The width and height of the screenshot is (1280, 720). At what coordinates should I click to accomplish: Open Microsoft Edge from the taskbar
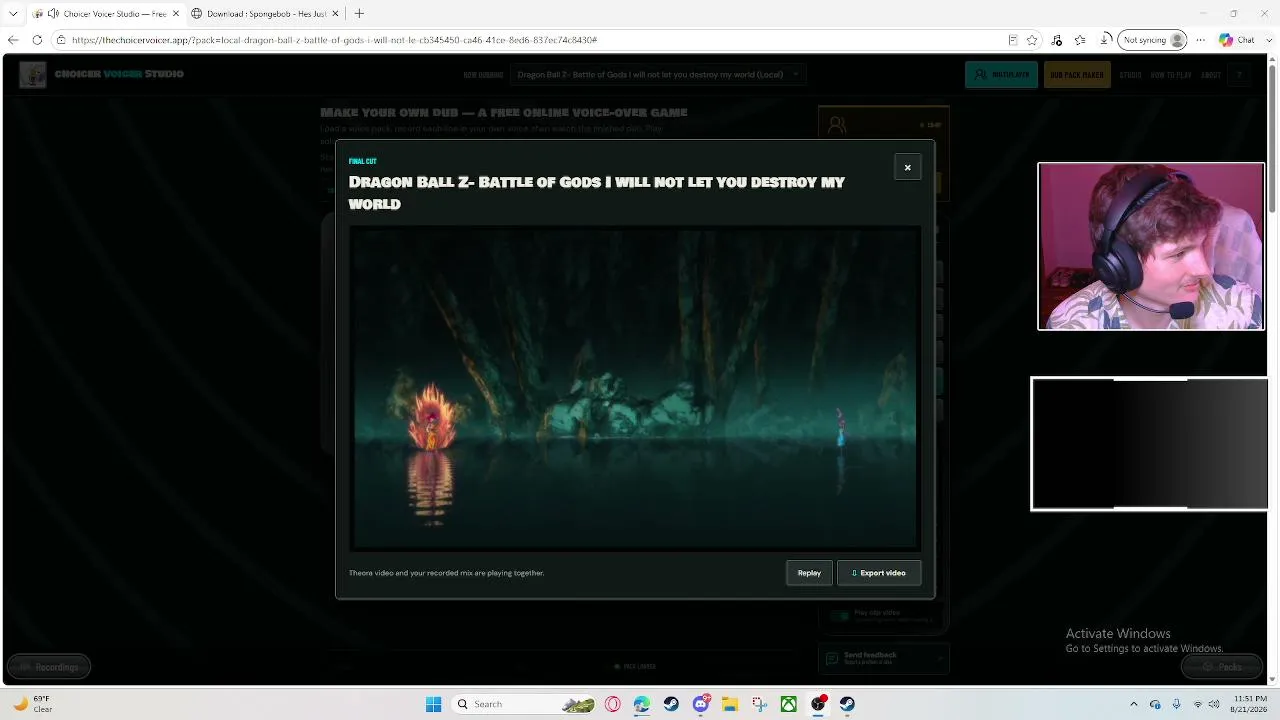coord(642,704)
